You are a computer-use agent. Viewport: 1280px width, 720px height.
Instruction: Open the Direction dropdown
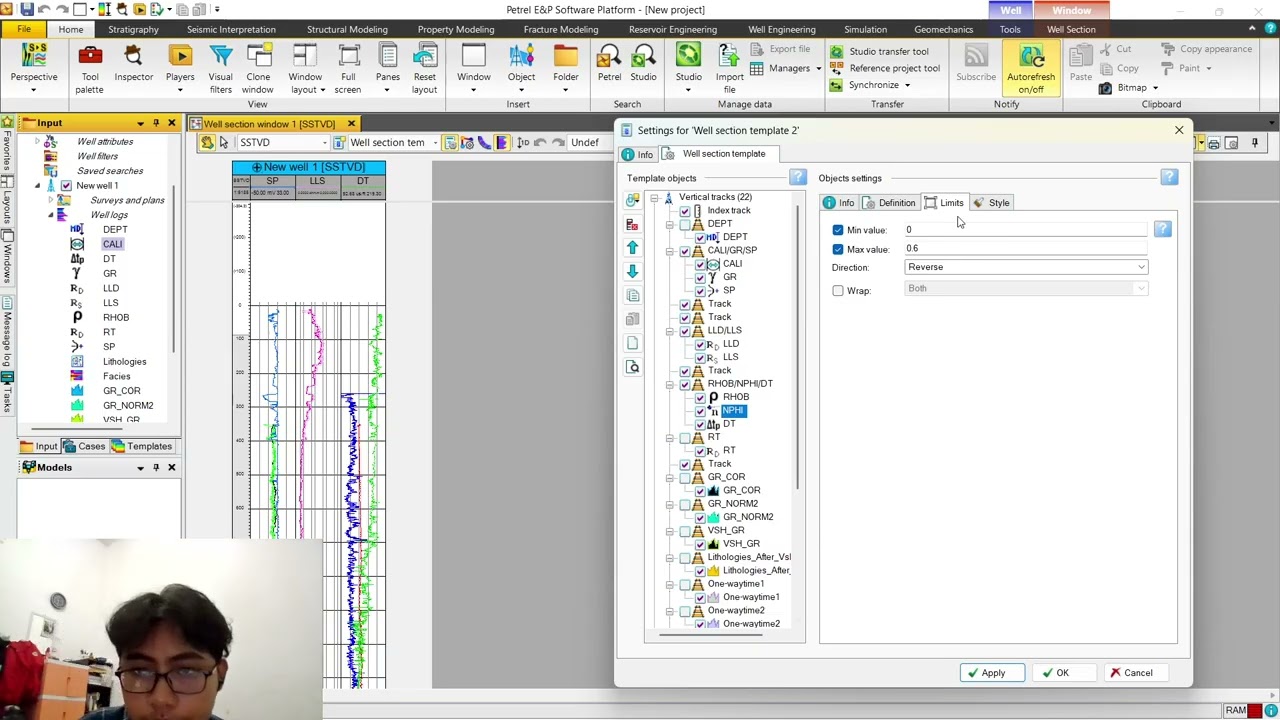point(1026,267)
